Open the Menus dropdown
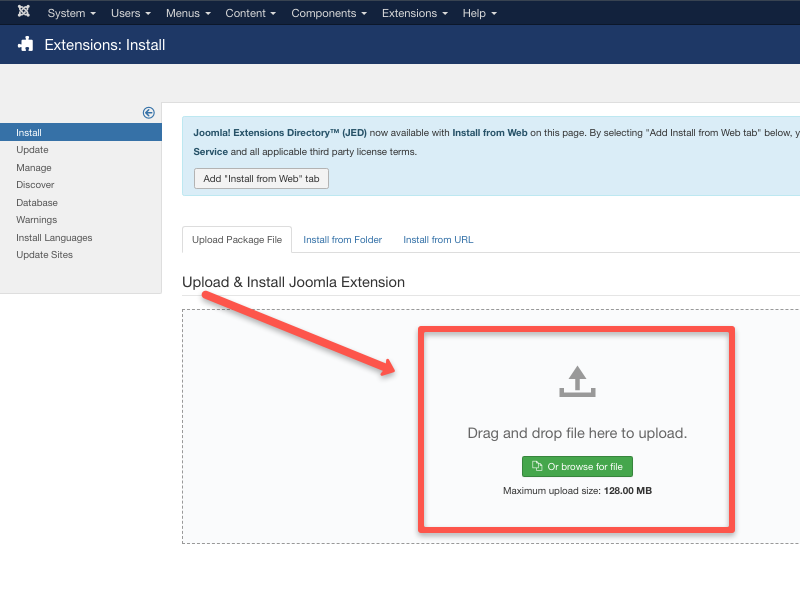The image size is (800, 600). pos(188,13)
